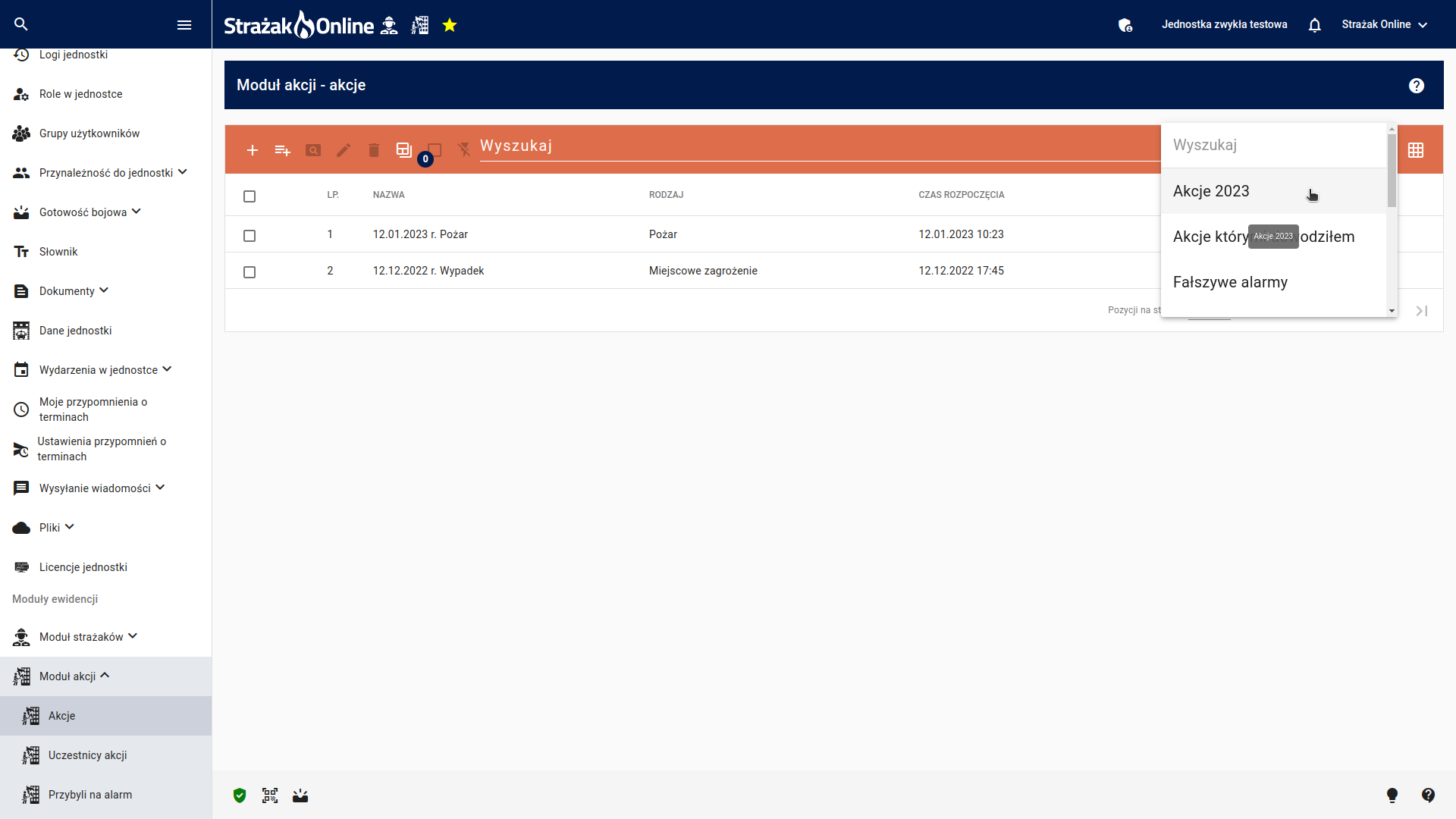
Task: Open the sidebar search icon
Action: point(21,24)
